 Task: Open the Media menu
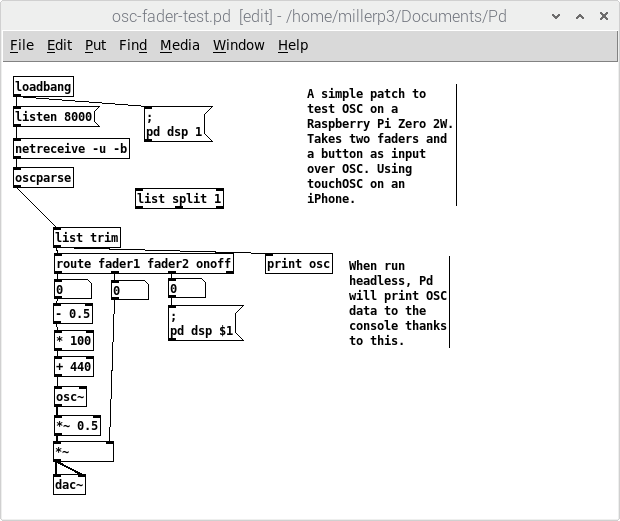point(180,45)
